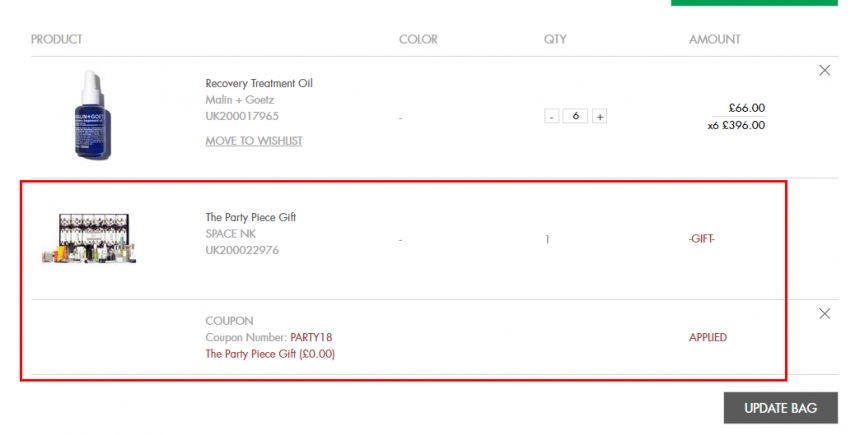Click the APPLIED coupon status

click(708, 338)
